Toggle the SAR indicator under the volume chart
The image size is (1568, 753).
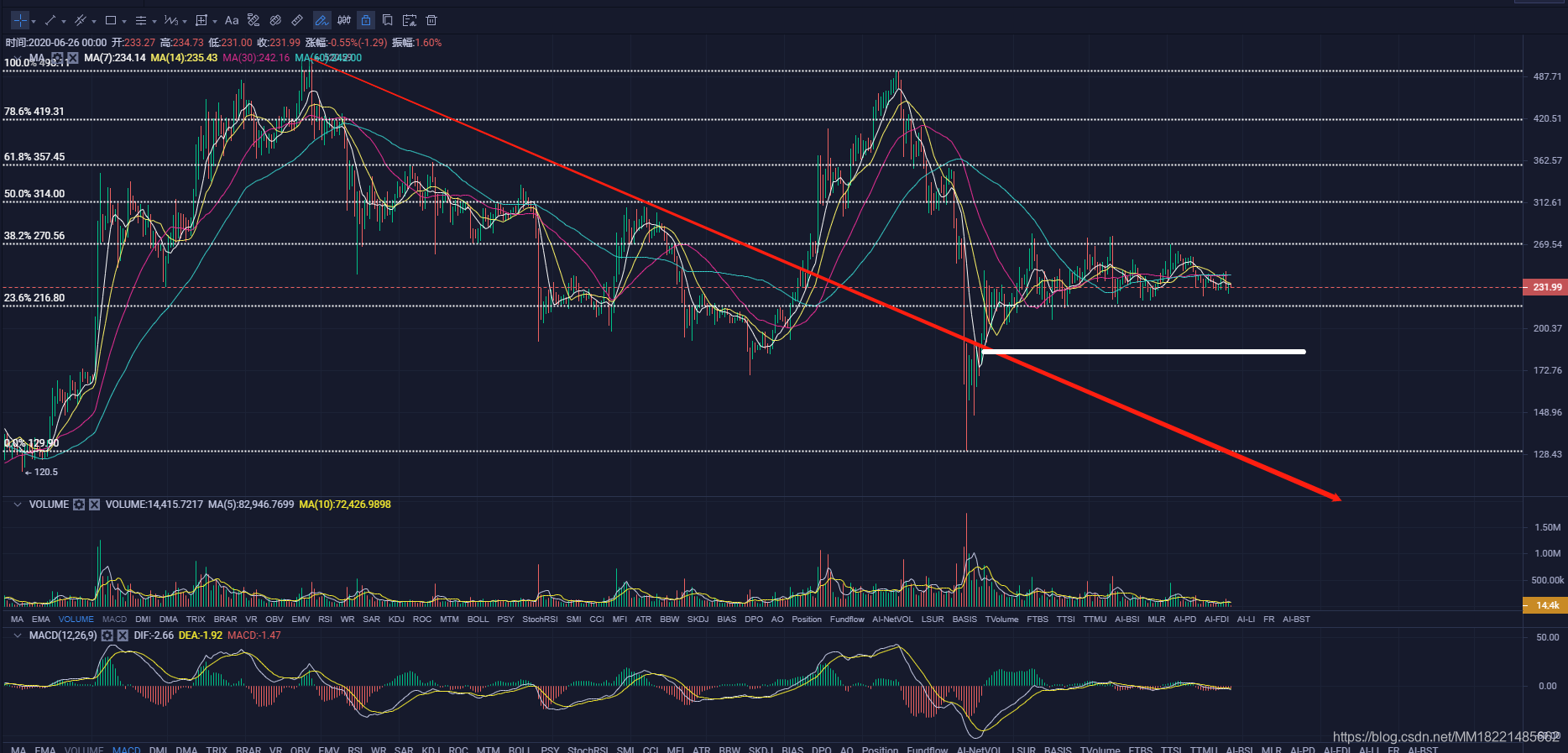click(x=371, y=620)
